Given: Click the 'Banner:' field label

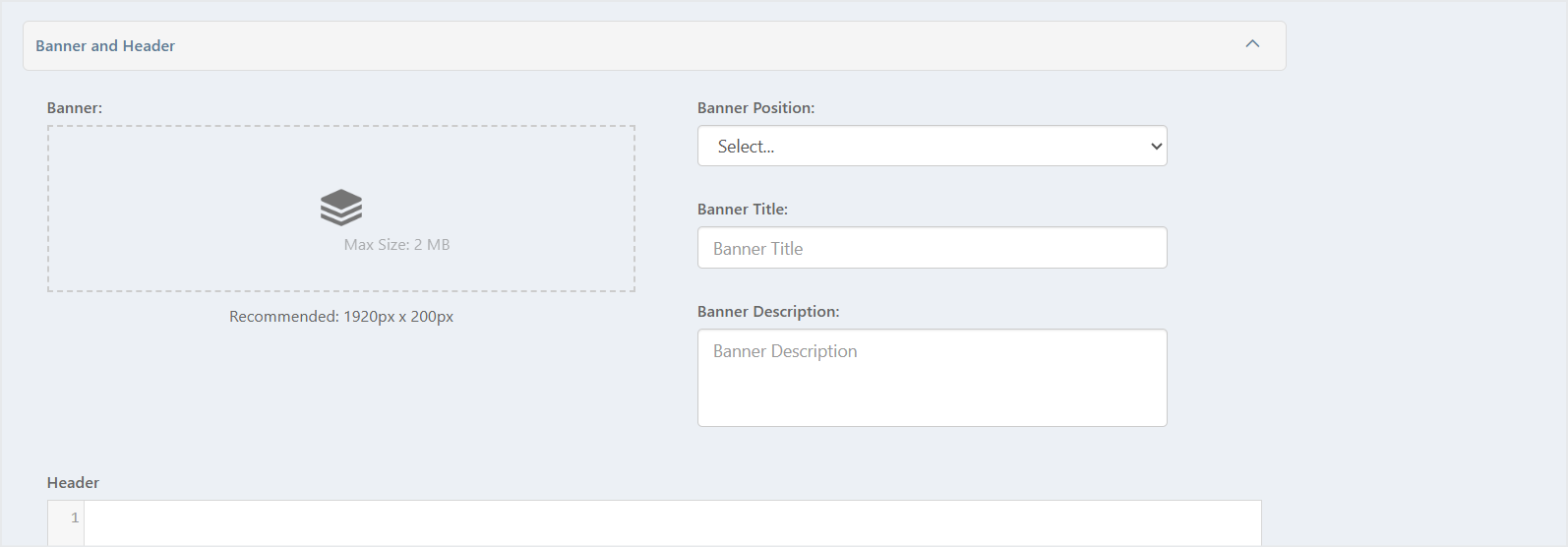Looking at the screenshot, I should (75, 108).
